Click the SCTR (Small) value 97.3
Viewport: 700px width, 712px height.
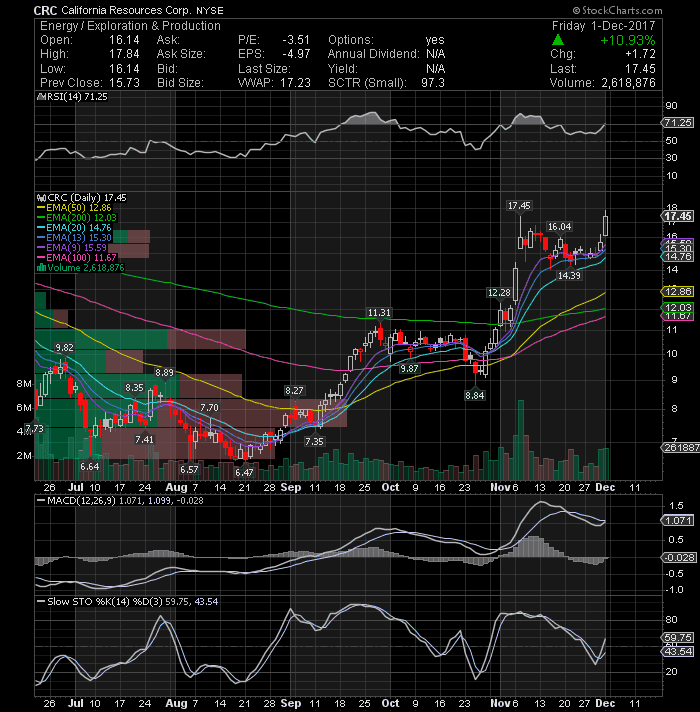pos(433,83)
